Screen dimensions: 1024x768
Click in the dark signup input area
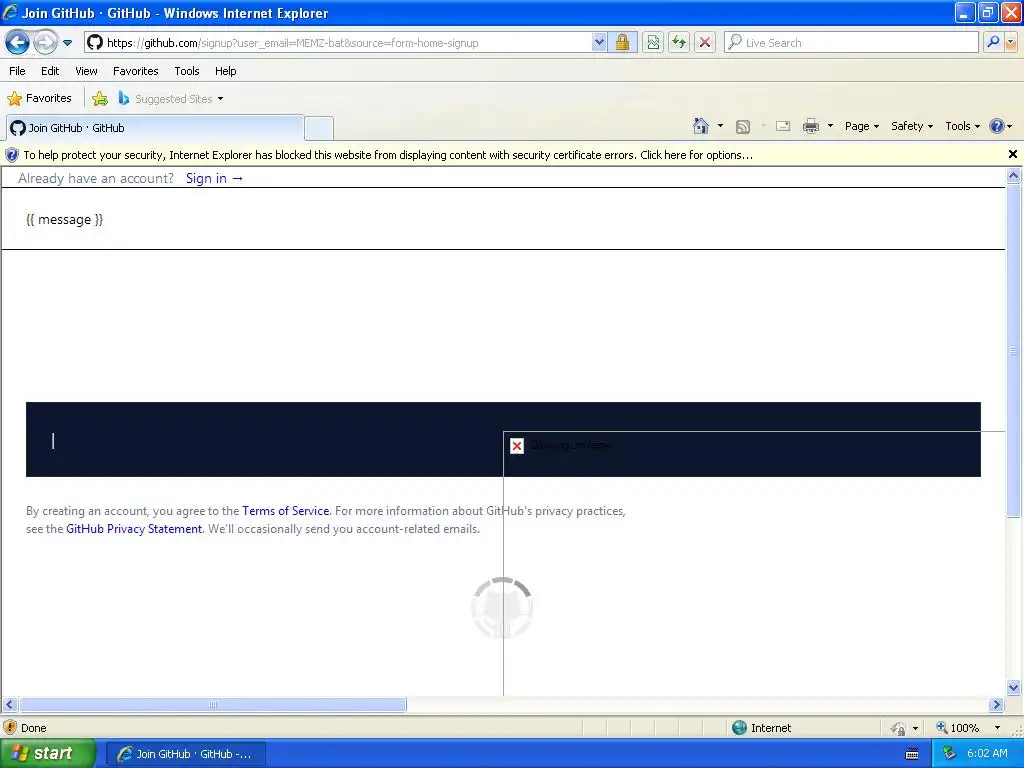point(503,440)
